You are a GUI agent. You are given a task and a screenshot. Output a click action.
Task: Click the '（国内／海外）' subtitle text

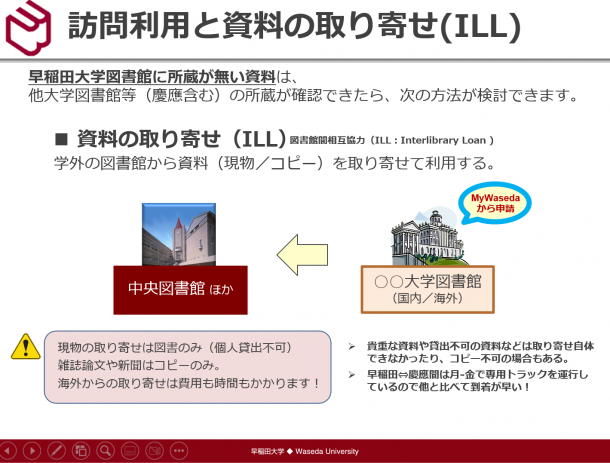coord(428,298)
